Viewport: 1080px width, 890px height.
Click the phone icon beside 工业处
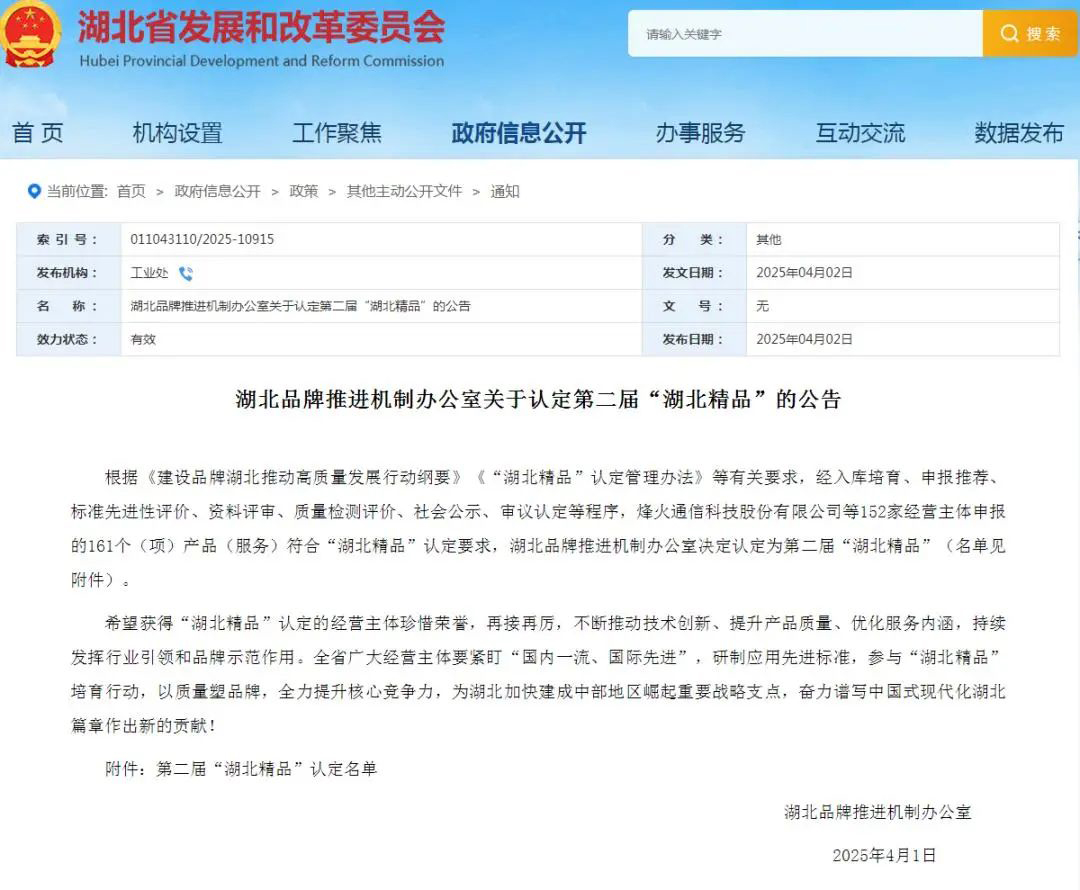(186, 273)
